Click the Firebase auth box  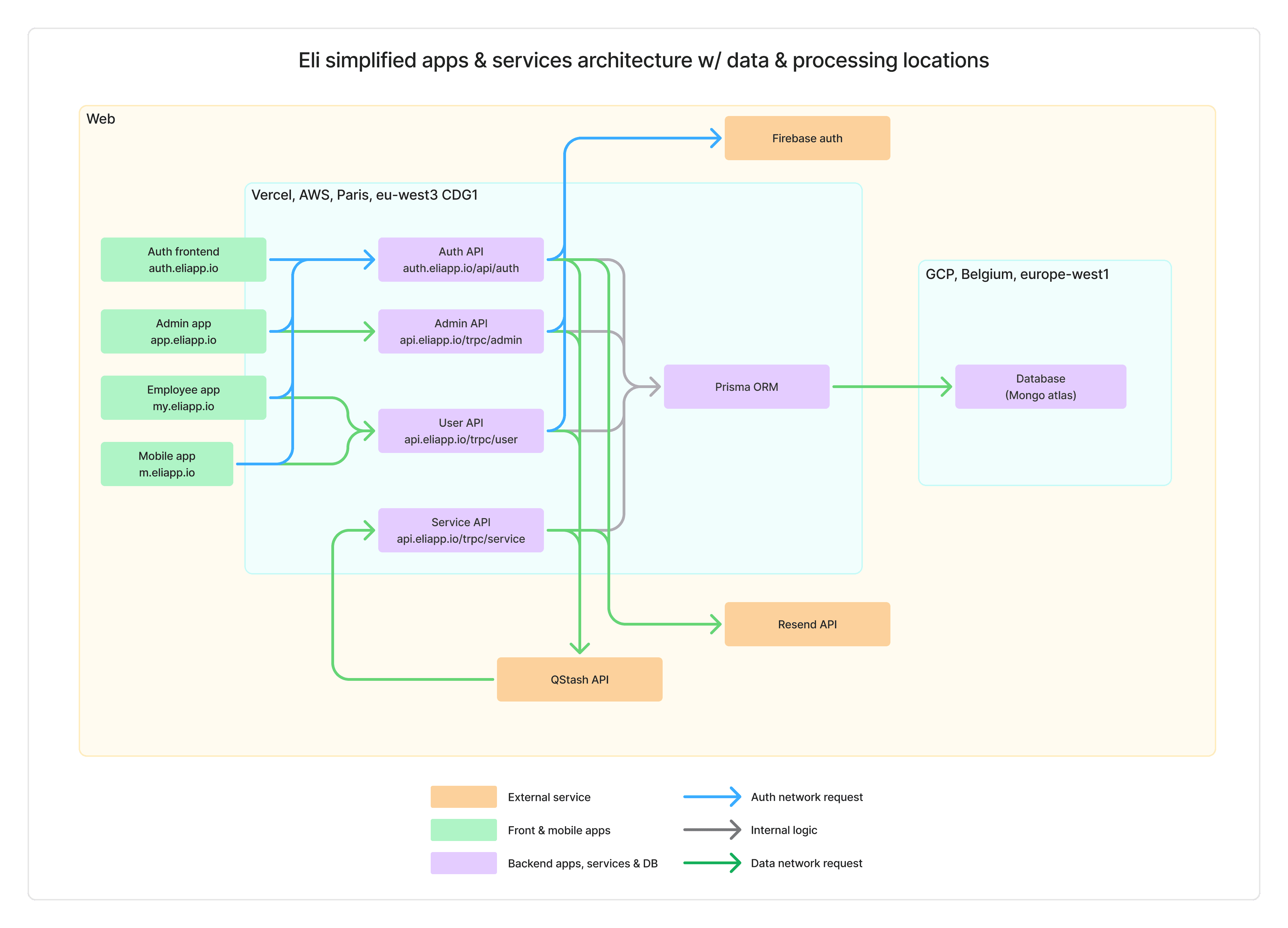click(807, 138)
